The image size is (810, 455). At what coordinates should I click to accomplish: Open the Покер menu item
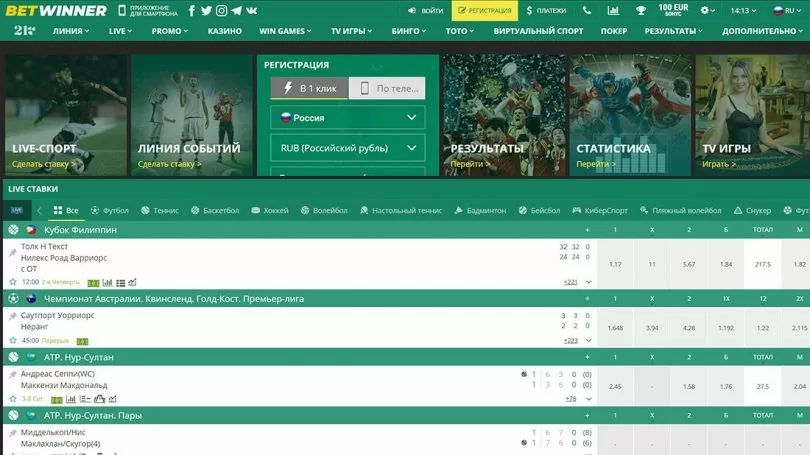(x=614, y=31)
